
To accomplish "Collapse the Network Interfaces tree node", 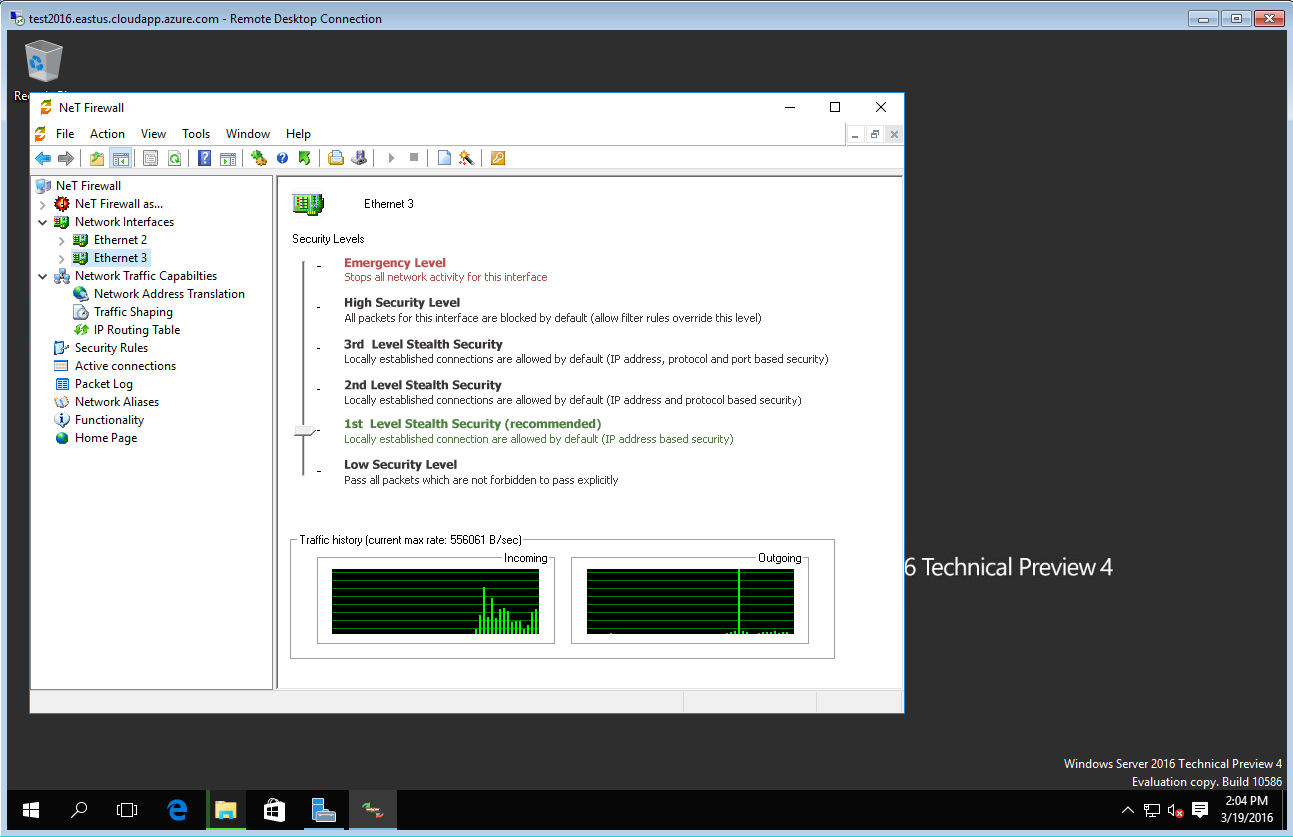I will (x=43, y=222).
